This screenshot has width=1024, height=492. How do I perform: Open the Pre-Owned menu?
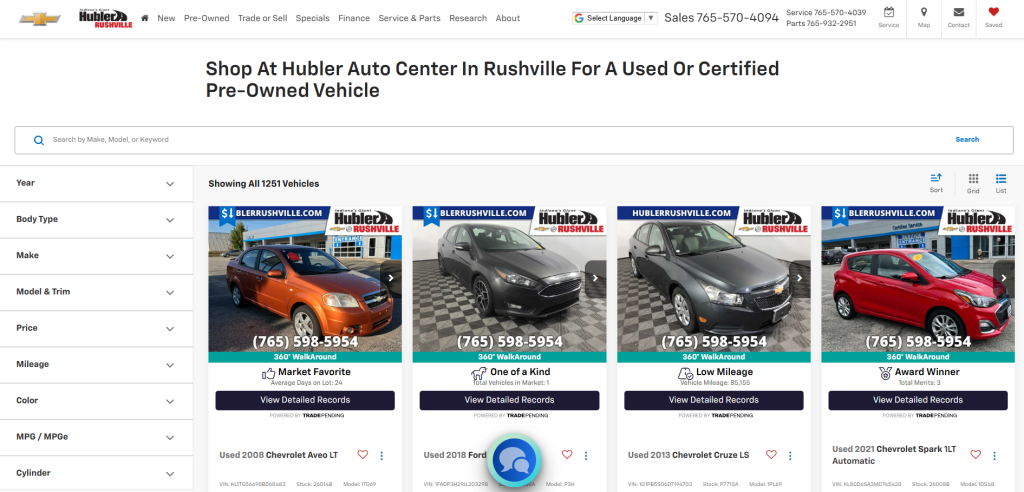click(x=206, y=18)
